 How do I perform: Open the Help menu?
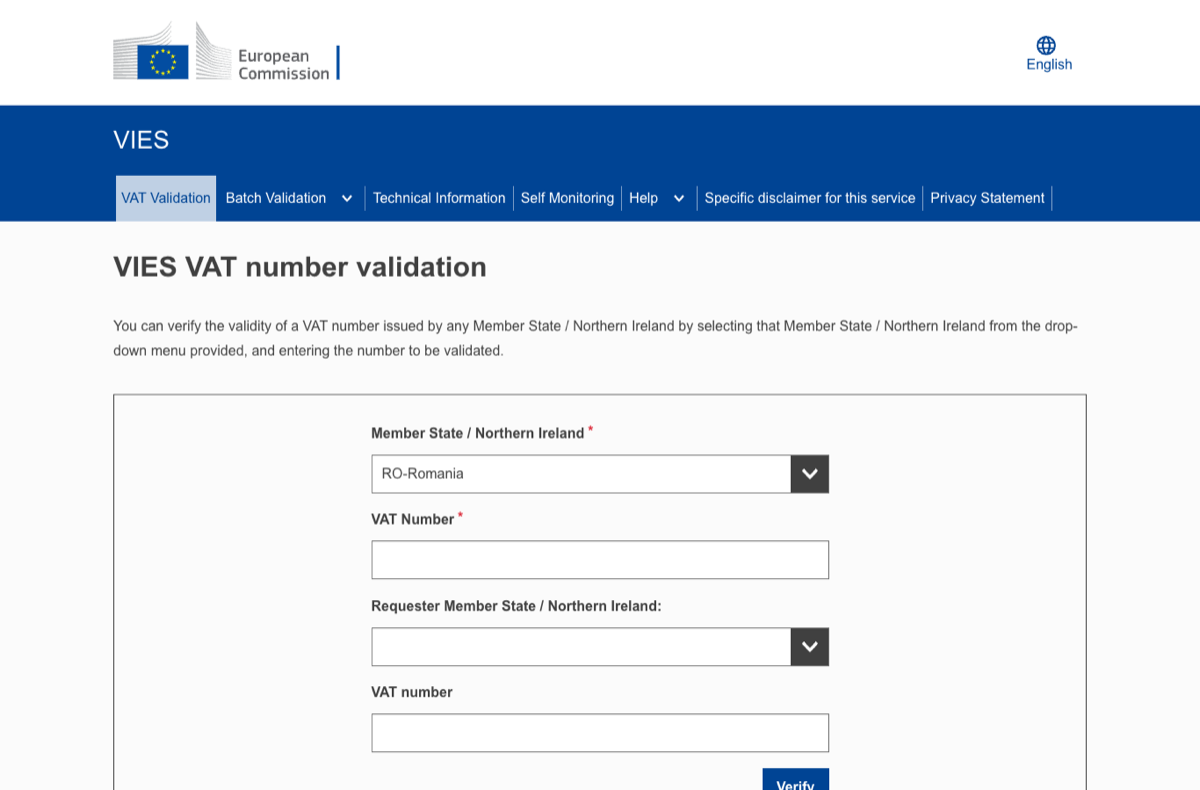tap(643, 198)
